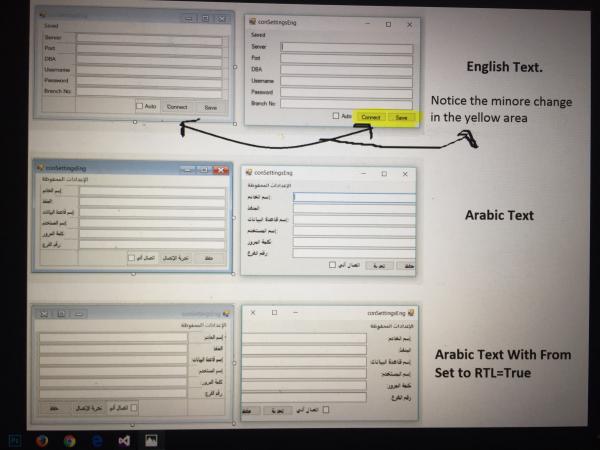Focus المنفذ port field in RTL designer form
Screen dimensions: 600x450
coord(114,349)
